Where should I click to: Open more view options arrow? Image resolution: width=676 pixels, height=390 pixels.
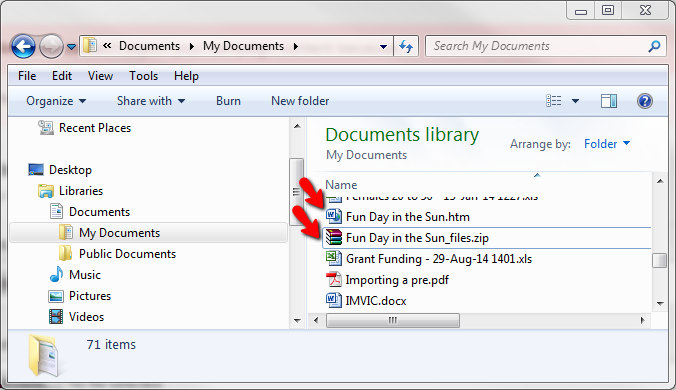[x=575, y=101]
